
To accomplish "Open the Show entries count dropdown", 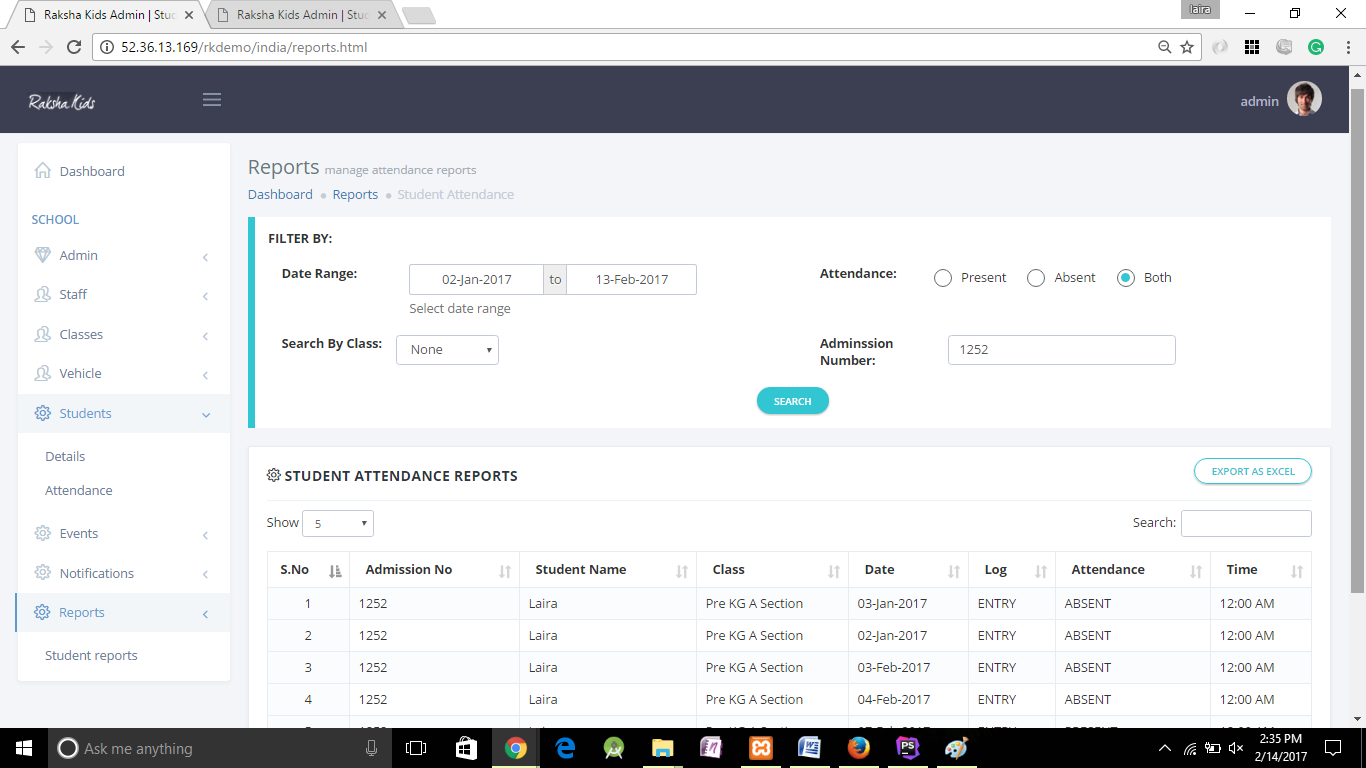I will coord(337,523).
